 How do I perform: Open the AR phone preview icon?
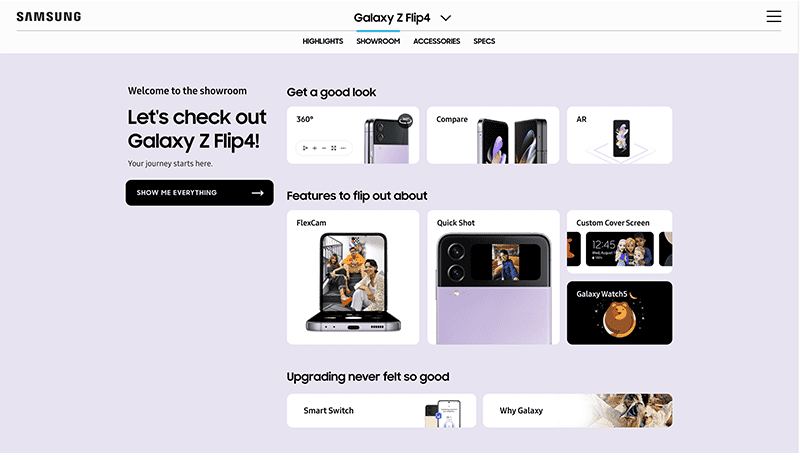click(x=621, y=138)
